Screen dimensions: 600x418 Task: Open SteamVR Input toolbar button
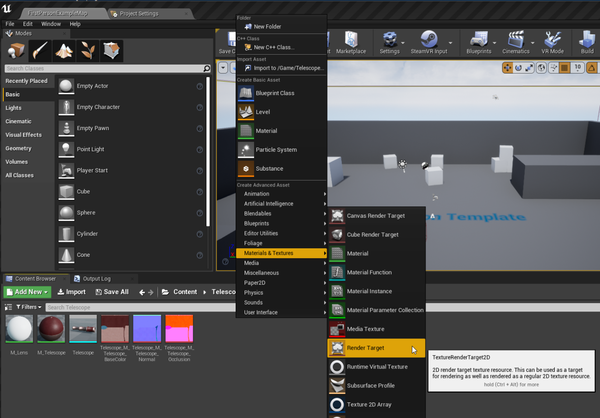(x=429, y=42)
